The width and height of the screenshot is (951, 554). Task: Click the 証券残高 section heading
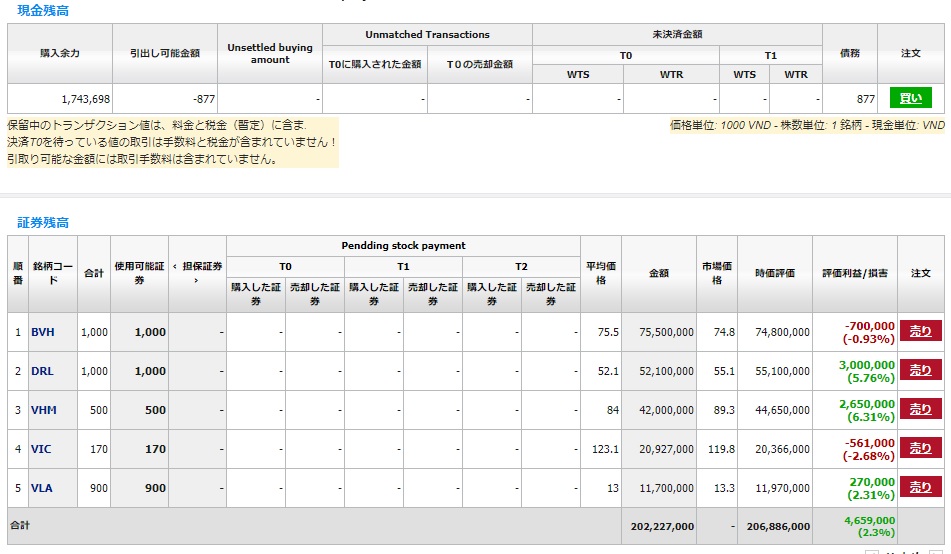[43, 222]
